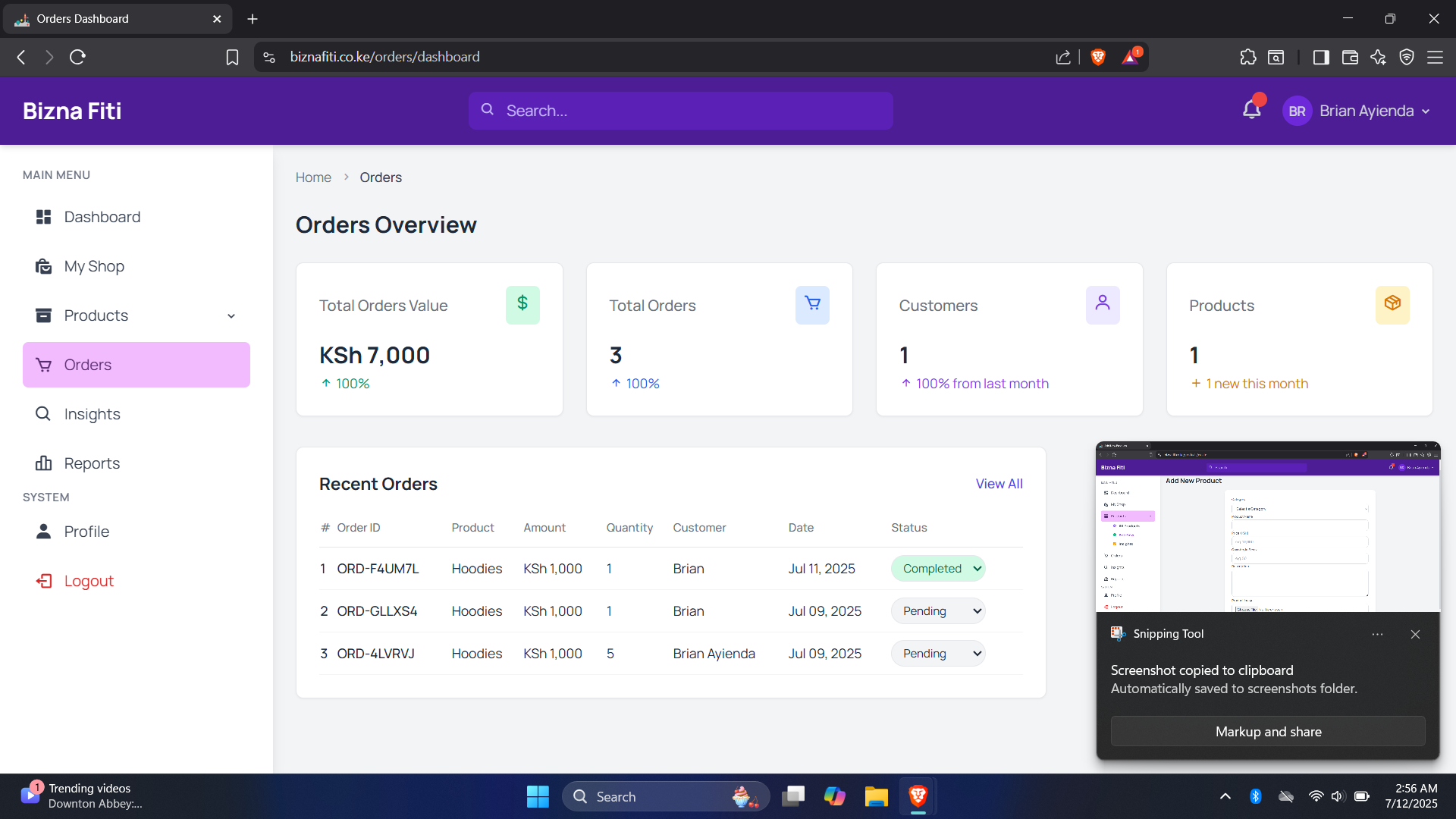Go to Insights in the sidebar
Viewport: 1456px width, 819px height.
92,414
